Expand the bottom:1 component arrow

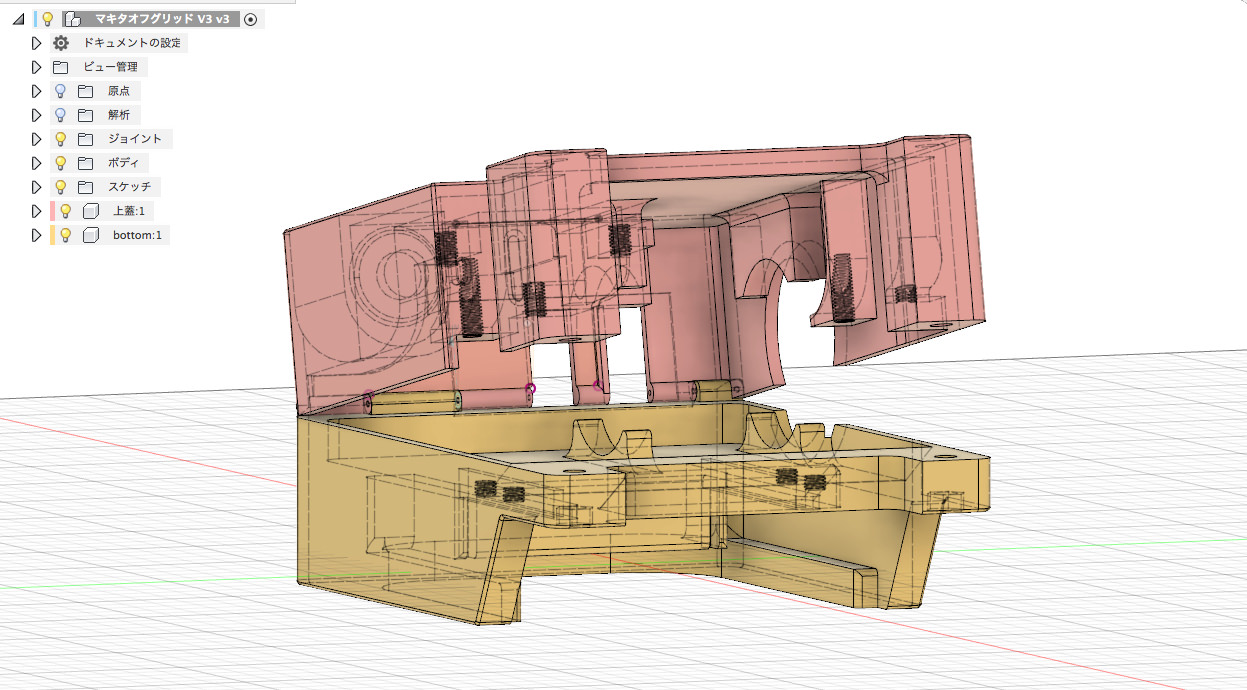37,235
